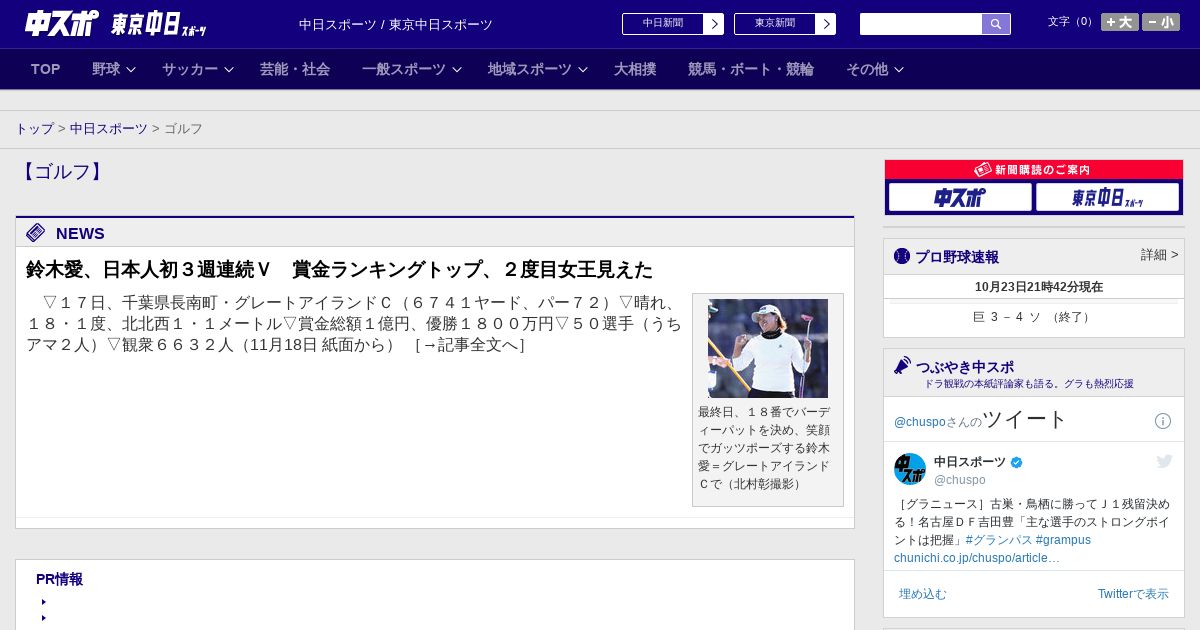This screenshot has width=1200, height=630.
Task: Click 中日スポーツ account name in tweet
Action: pos(970,462)
